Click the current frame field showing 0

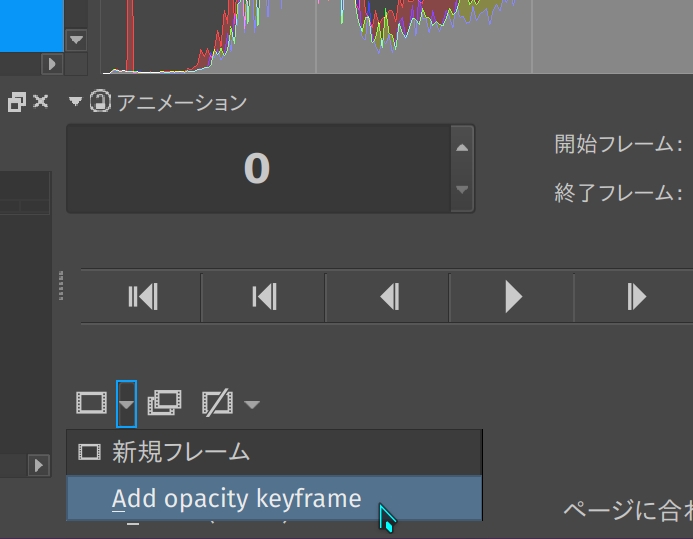(259, 168)
